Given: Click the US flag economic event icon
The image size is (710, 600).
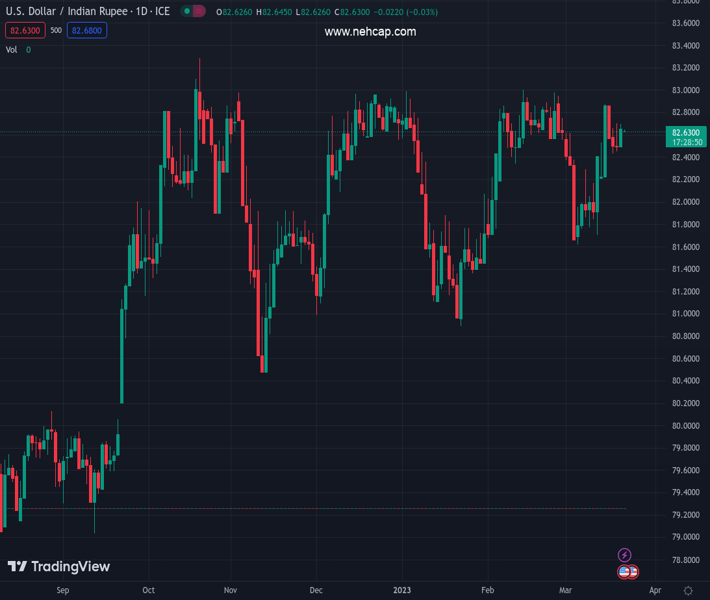Looking at the screenshot, I should pos(628,572).
